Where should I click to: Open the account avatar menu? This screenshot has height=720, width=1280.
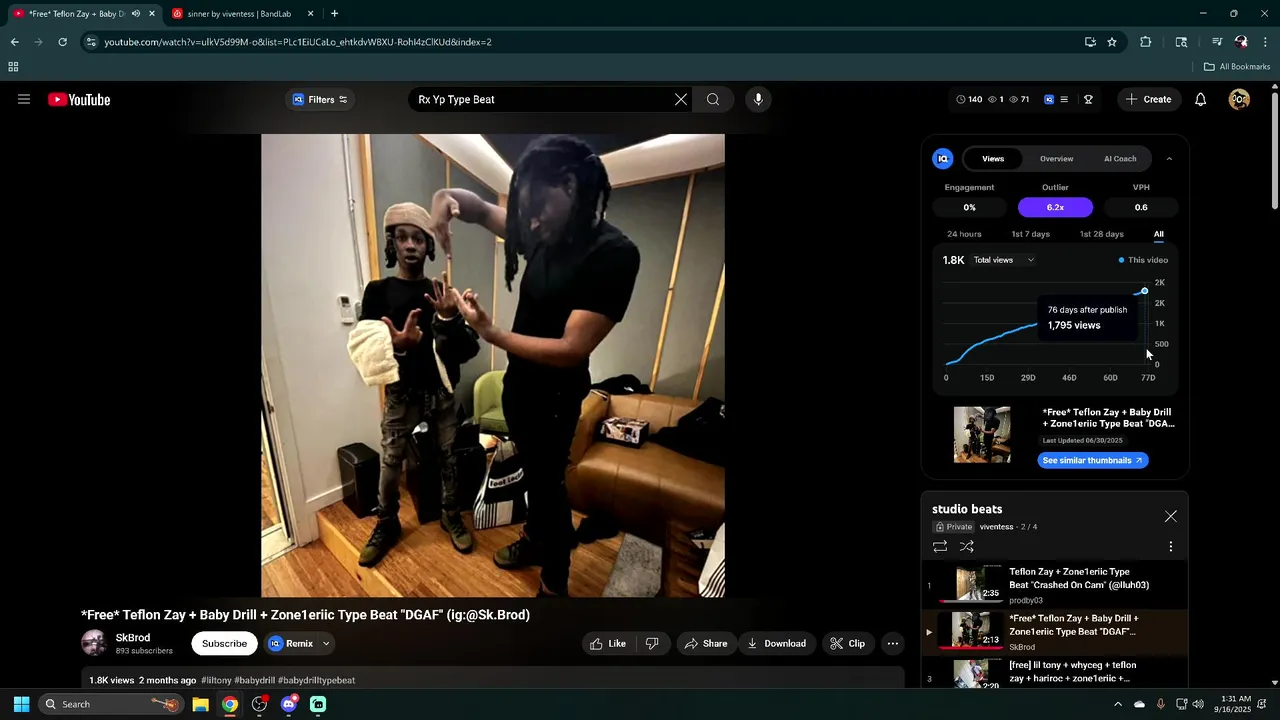click(x=1239, y=99)
